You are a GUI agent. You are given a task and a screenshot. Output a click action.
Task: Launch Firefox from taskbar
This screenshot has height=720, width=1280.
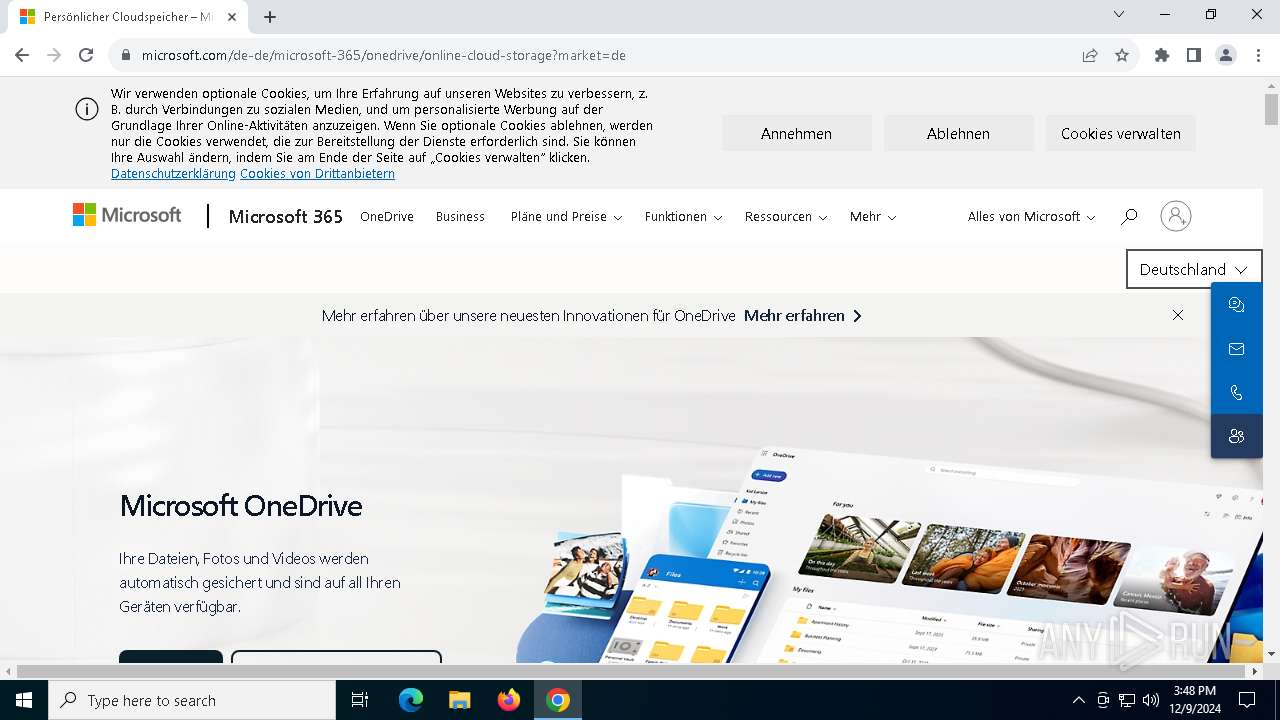coord(509,700)
